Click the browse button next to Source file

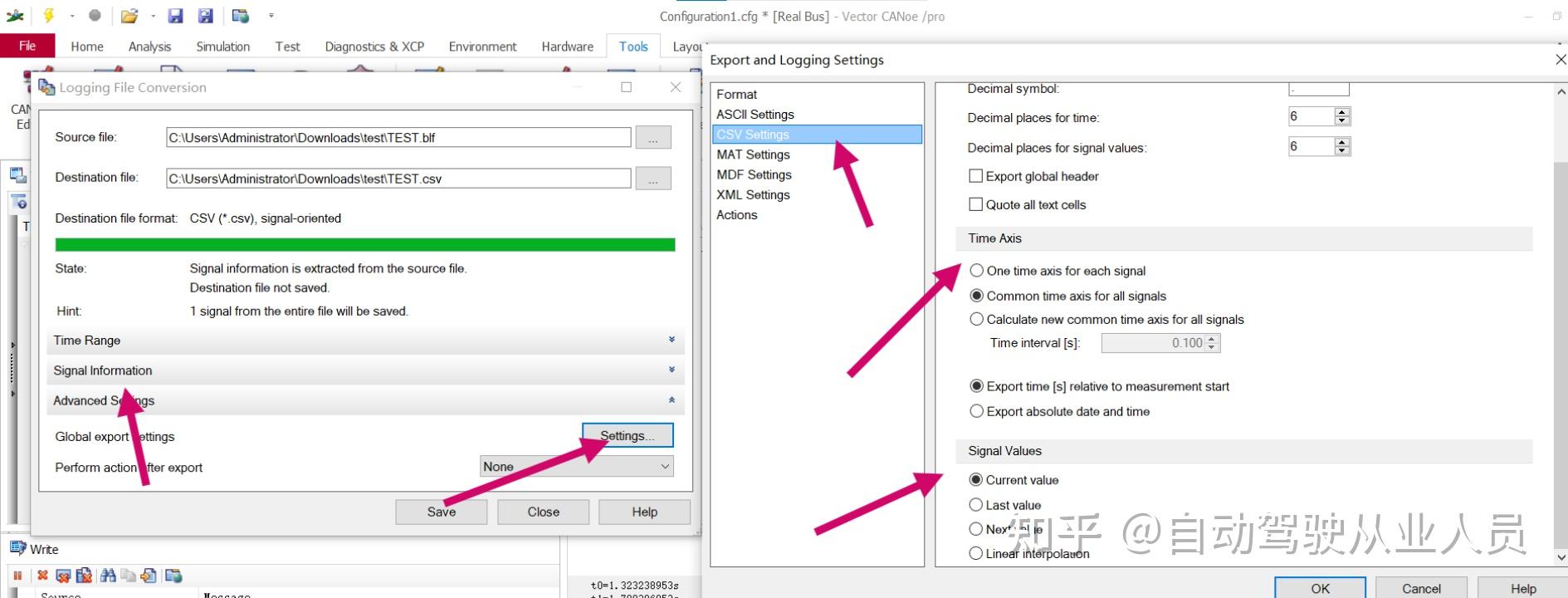pyautogui.click(x=653, y=138)
